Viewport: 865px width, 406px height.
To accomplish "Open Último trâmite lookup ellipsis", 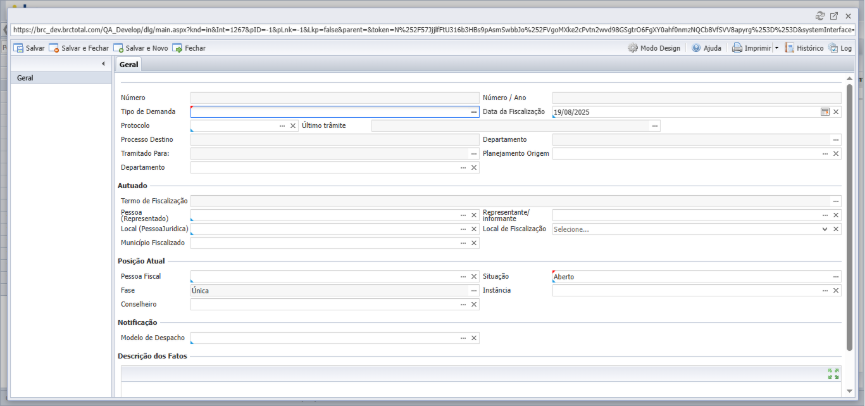I will coord(655,126).
